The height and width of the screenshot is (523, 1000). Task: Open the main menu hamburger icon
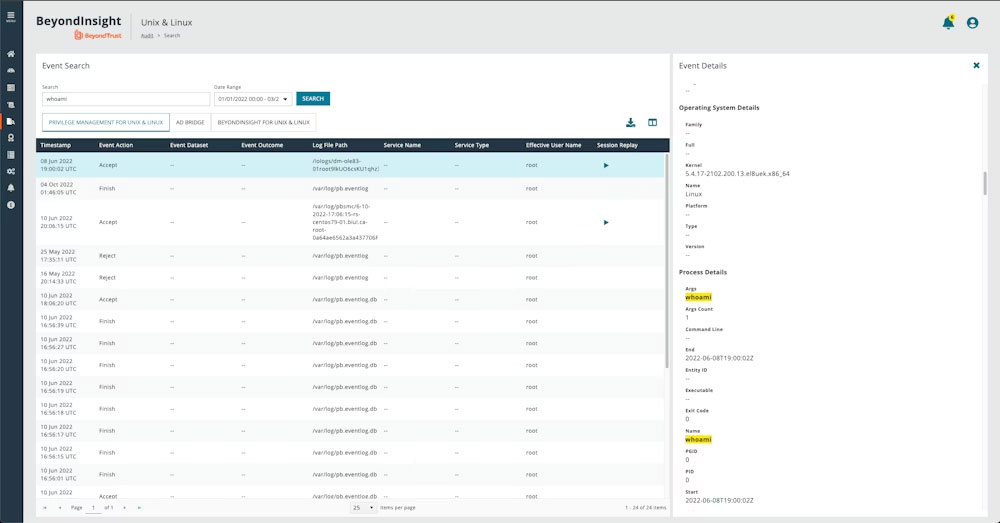10,16
